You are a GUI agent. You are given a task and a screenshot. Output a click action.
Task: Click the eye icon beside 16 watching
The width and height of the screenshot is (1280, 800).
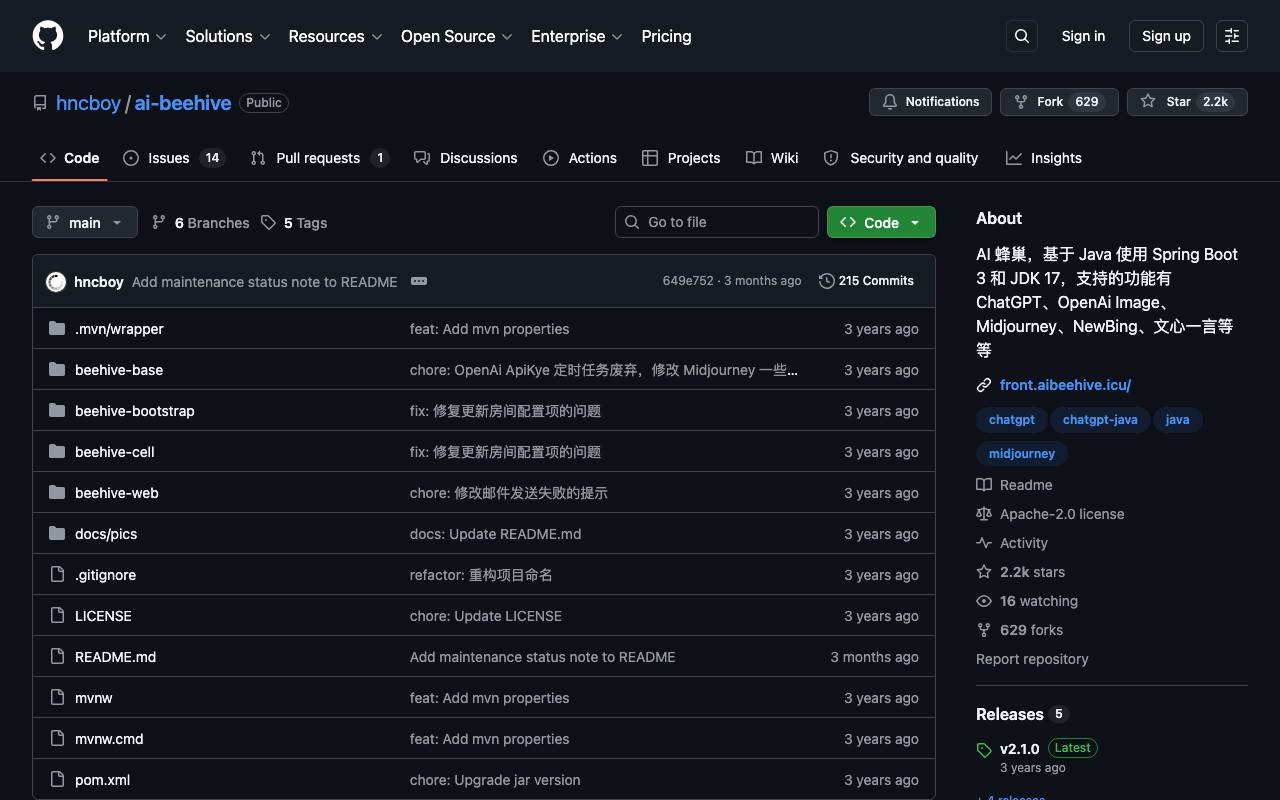[984, 601]
